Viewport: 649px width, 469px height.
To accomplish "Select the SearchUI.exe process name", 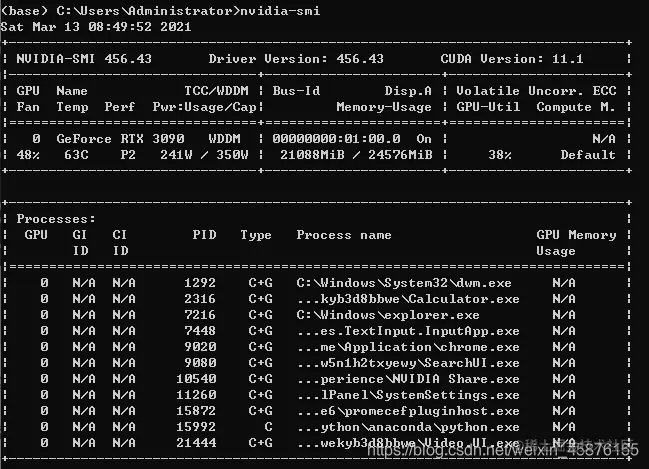I will point(408,363).
